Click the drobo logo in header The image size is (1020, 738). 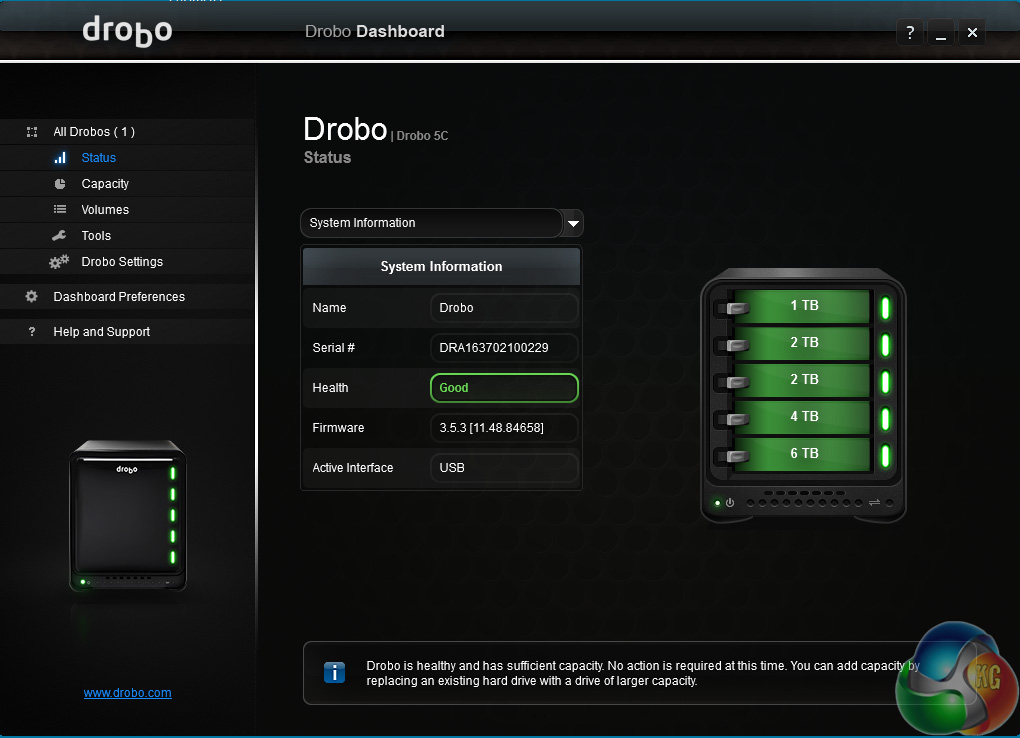pos(128,31)
